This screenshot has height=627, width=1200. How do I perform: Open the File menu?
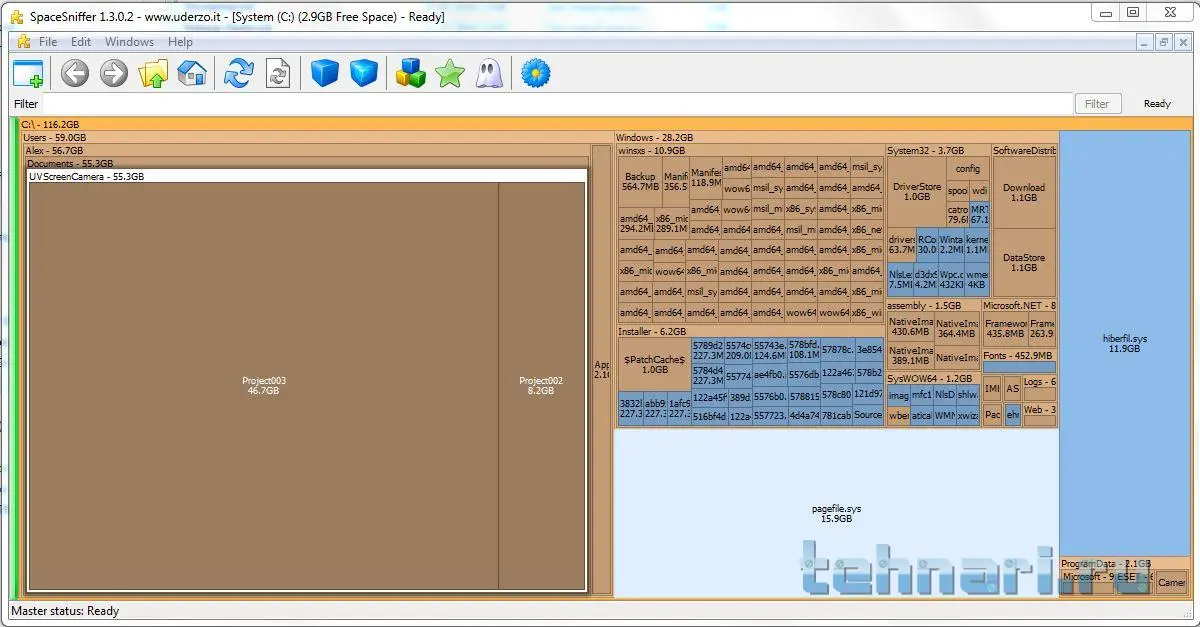(48, 42)
